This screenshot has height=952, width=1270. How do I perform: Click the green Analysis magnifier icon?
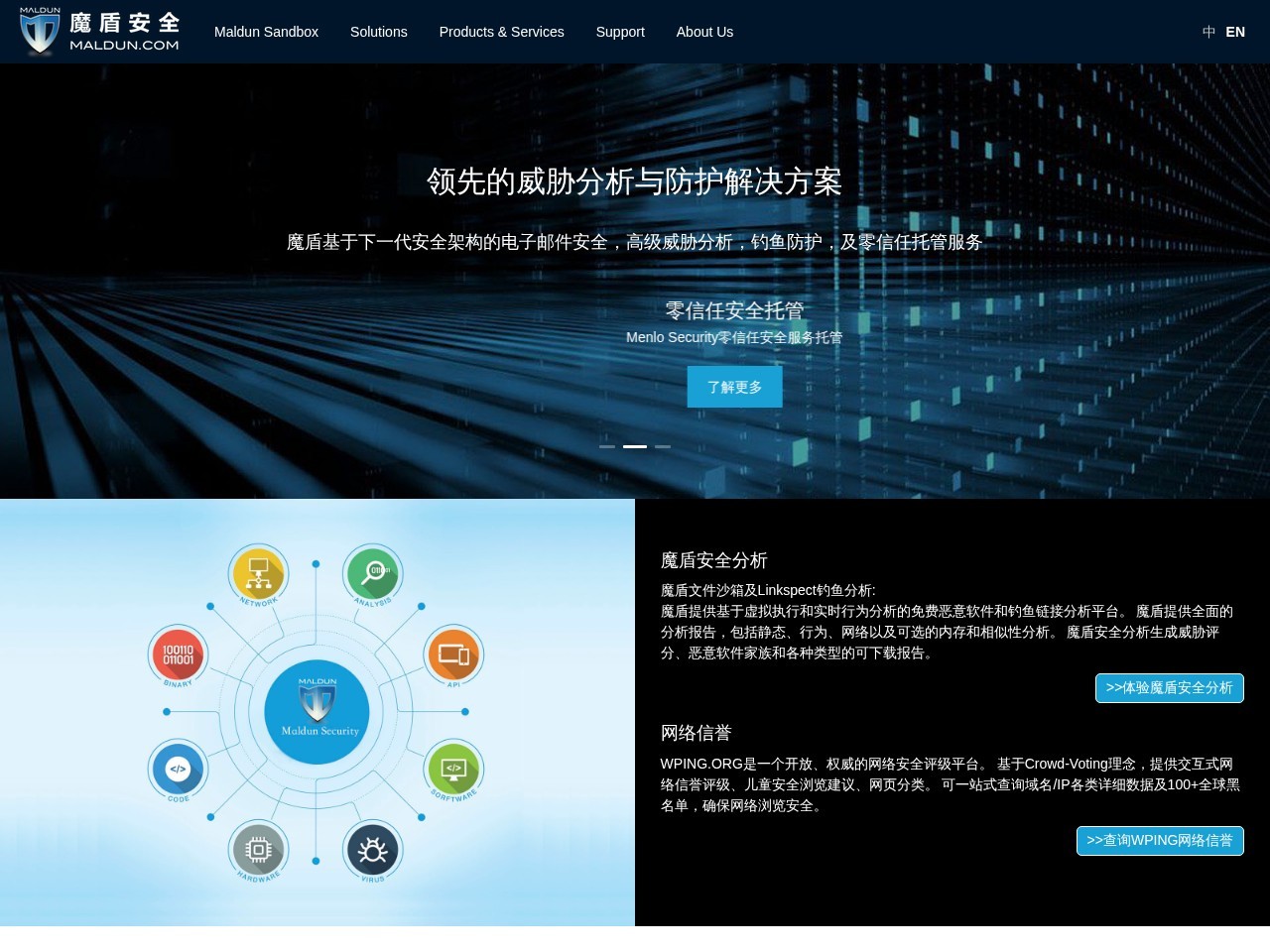(x=373, y=572)
